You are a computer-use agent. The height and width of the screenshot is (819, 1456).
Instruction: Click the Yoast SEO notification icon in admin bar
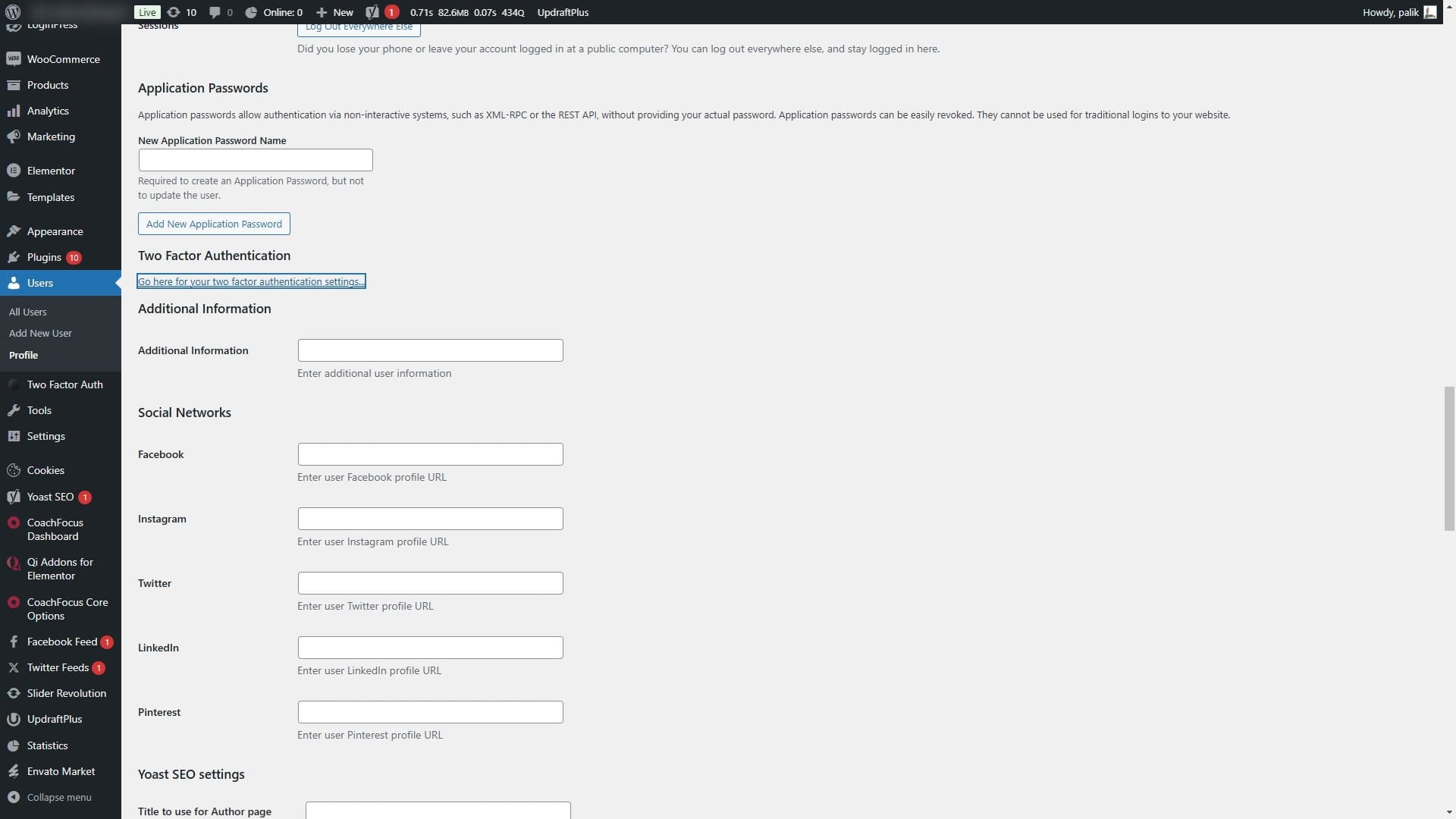[x=381, y=12]
